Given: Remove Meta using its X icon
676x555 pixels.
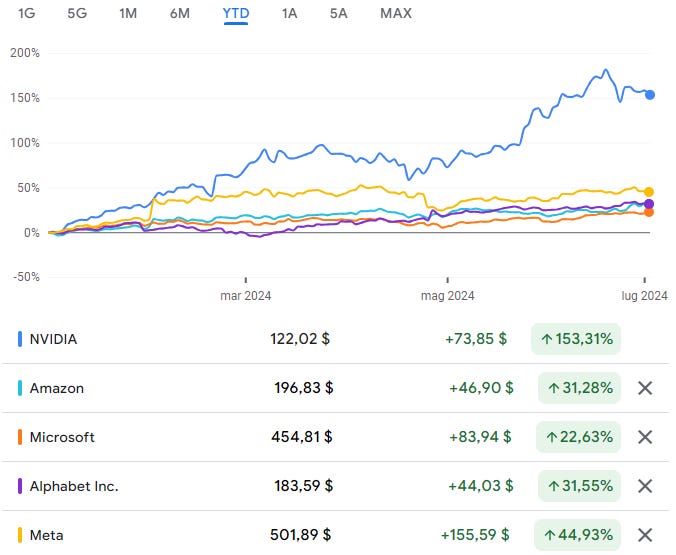Looking at the screenshot, I should tap(645, 535).
